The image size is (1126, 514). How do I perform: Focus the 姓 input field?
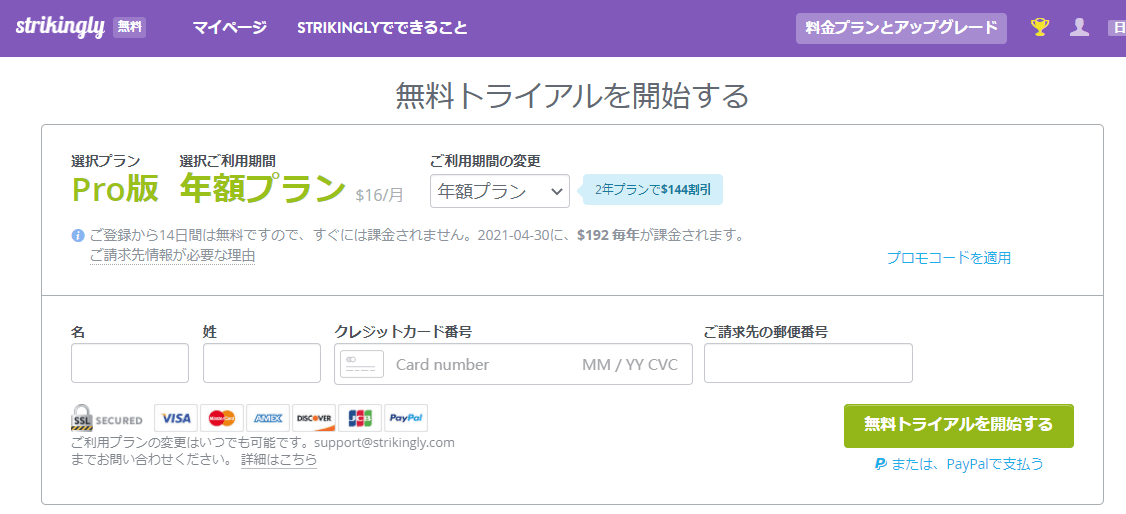pyautogui.click(x=262, y=363)
